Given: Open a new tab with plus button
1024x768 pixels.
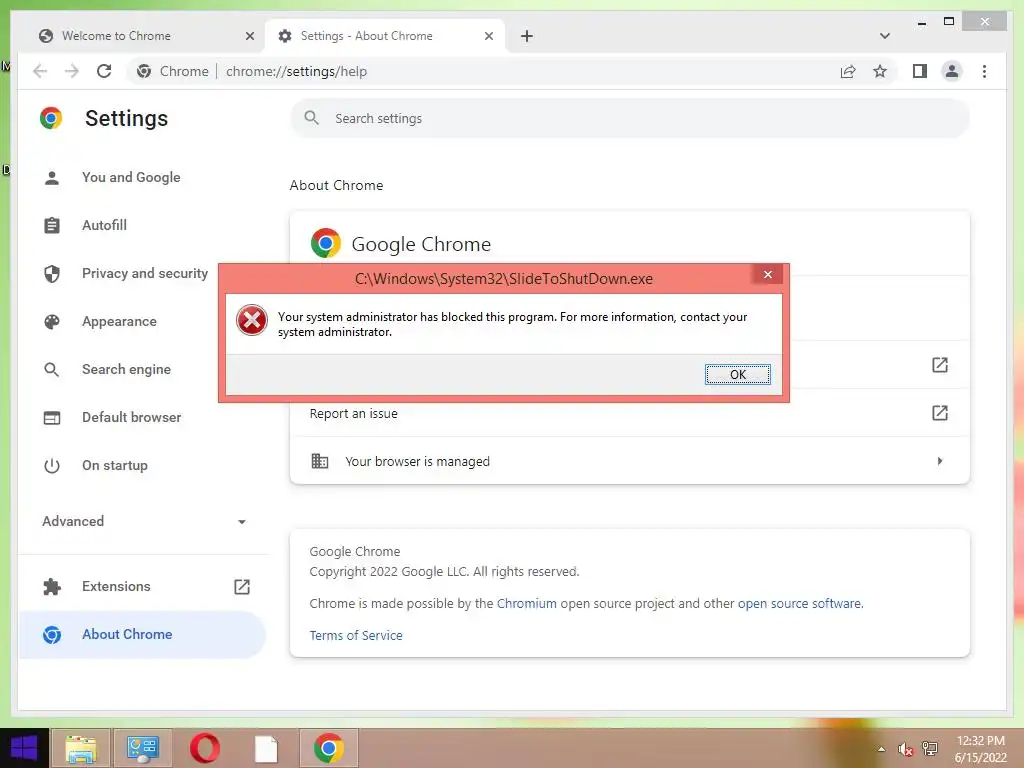Looking at the screenshot, I should pos(526,36).
